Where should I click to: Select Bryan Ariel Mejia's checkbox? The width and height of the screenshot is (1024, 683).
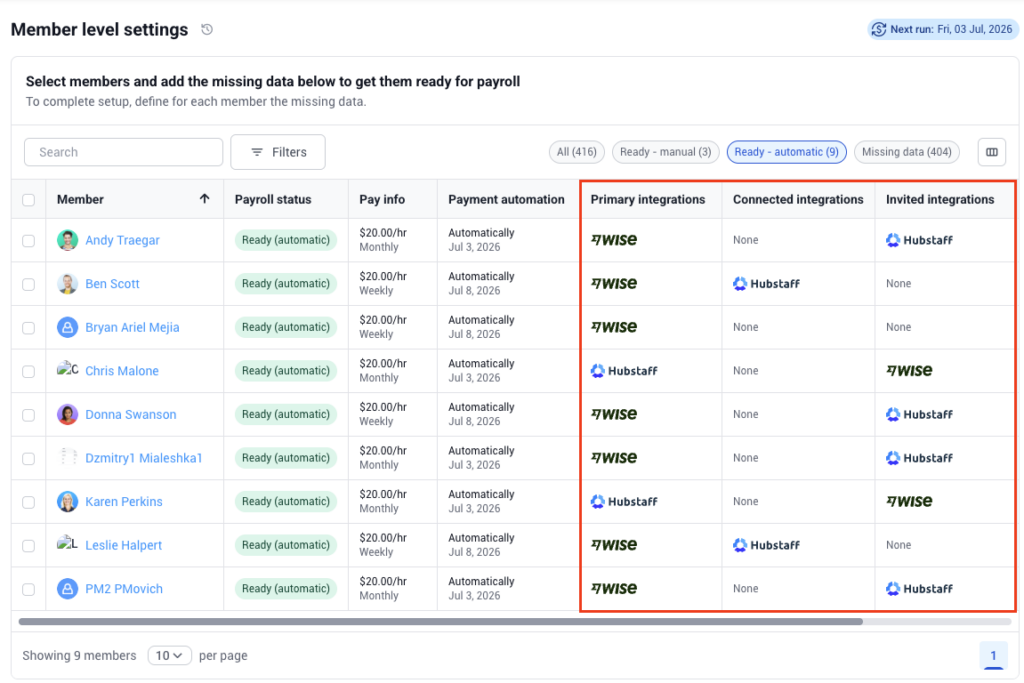[28, 328]
